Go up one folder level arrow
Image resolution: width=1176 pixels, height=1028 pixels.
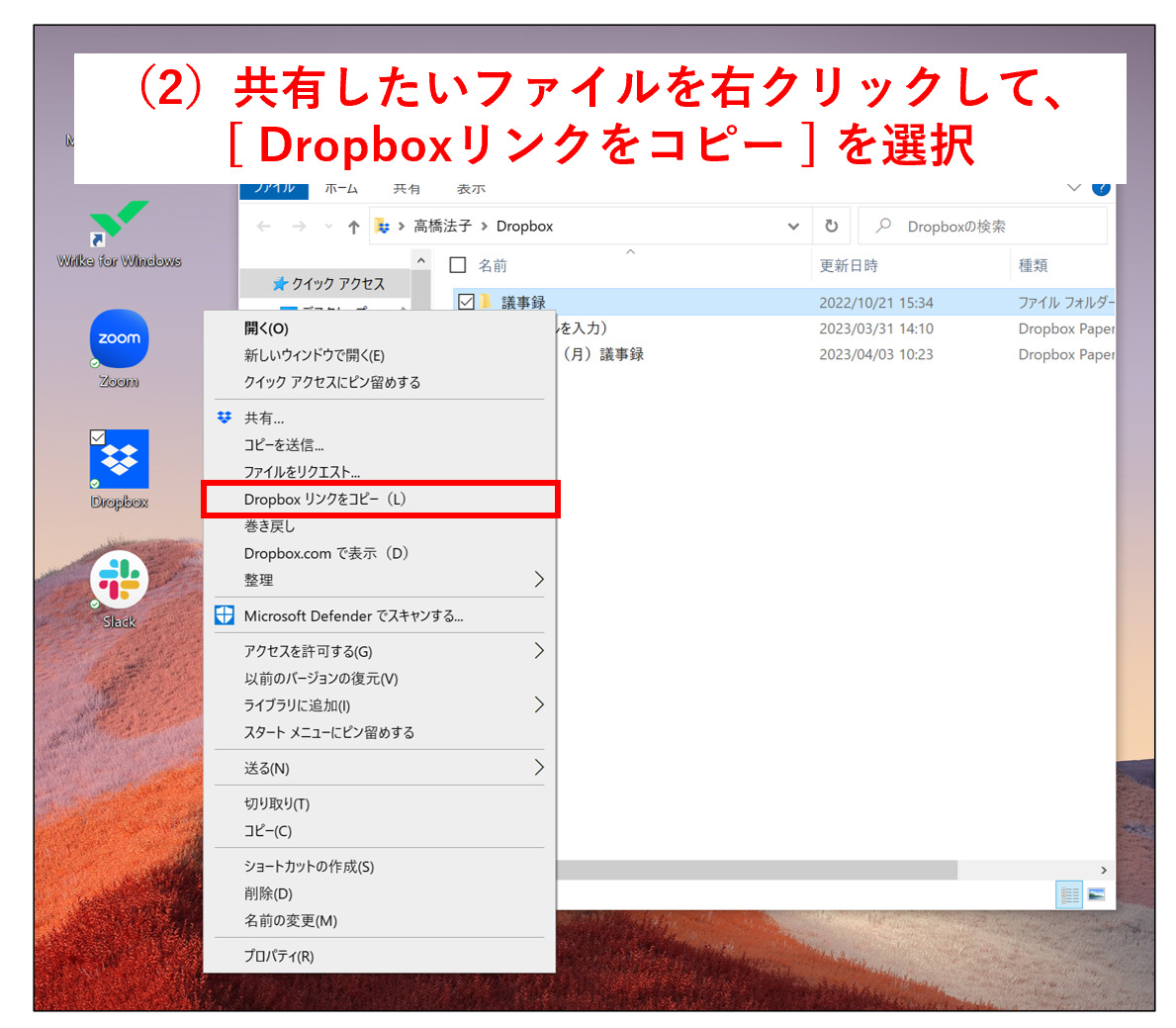click(x=353, y=227)
